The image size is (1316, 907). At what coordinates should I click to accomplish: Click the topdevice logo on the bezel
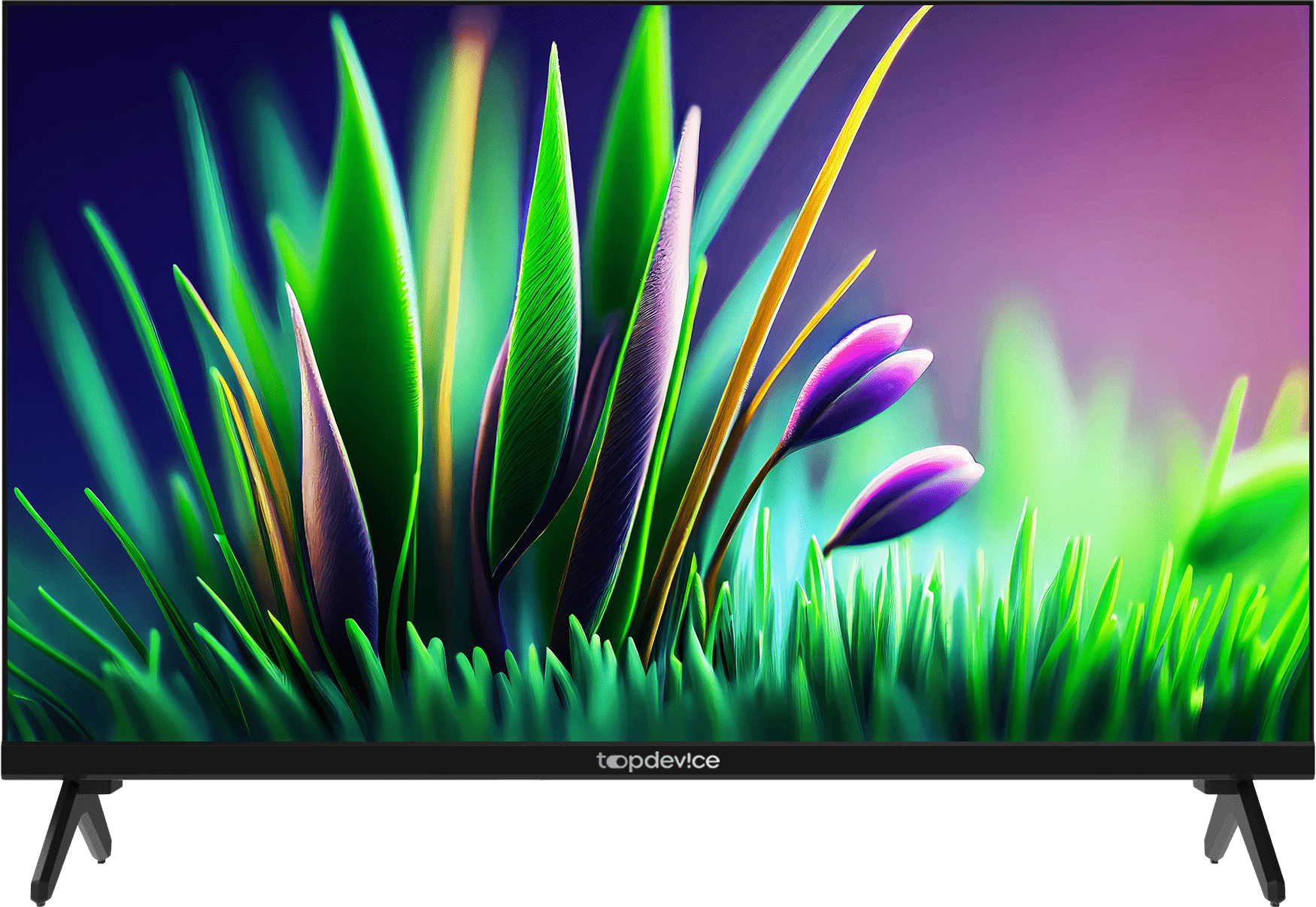point(658,761)
